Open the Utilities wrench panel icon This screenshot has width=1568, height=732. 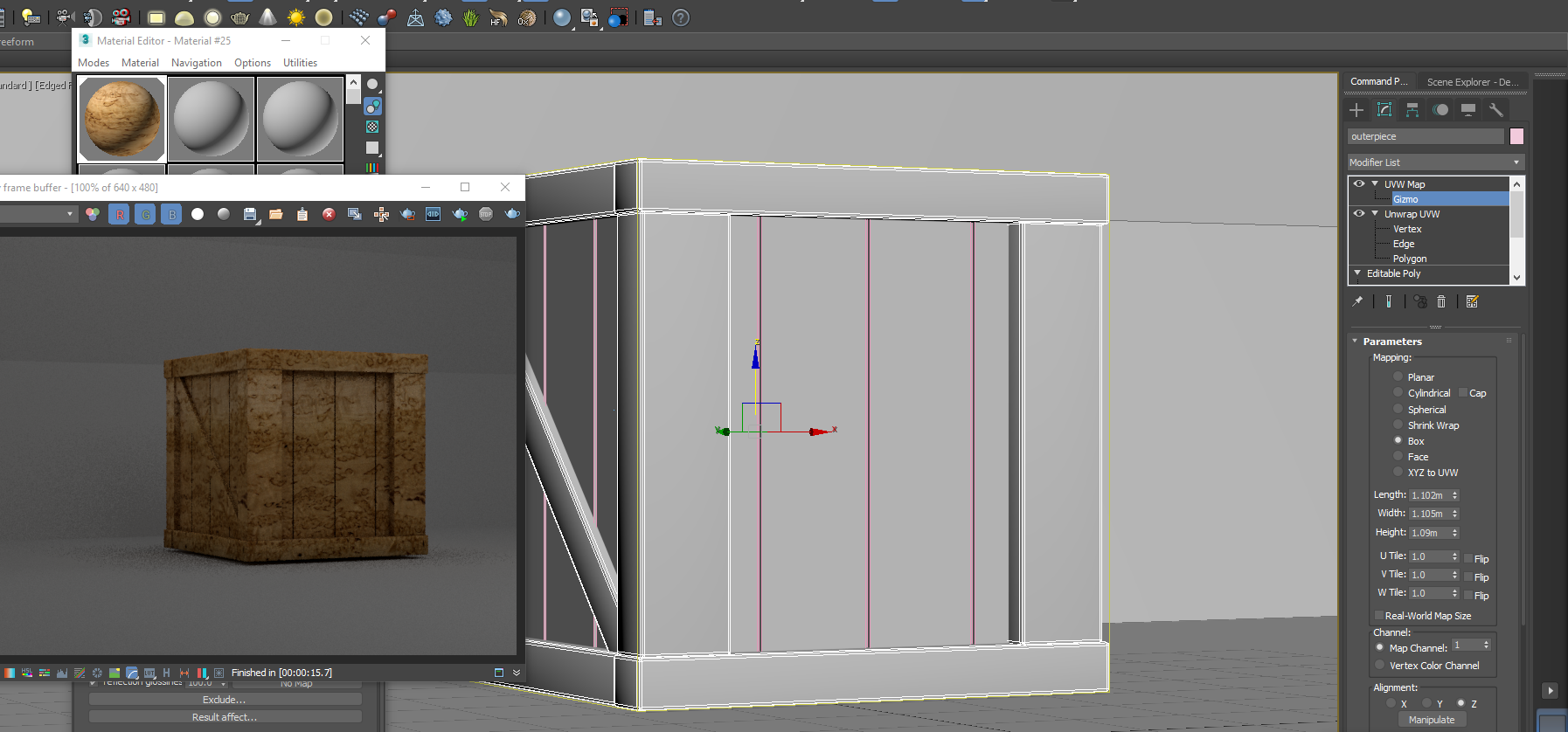click(1496, 110)
